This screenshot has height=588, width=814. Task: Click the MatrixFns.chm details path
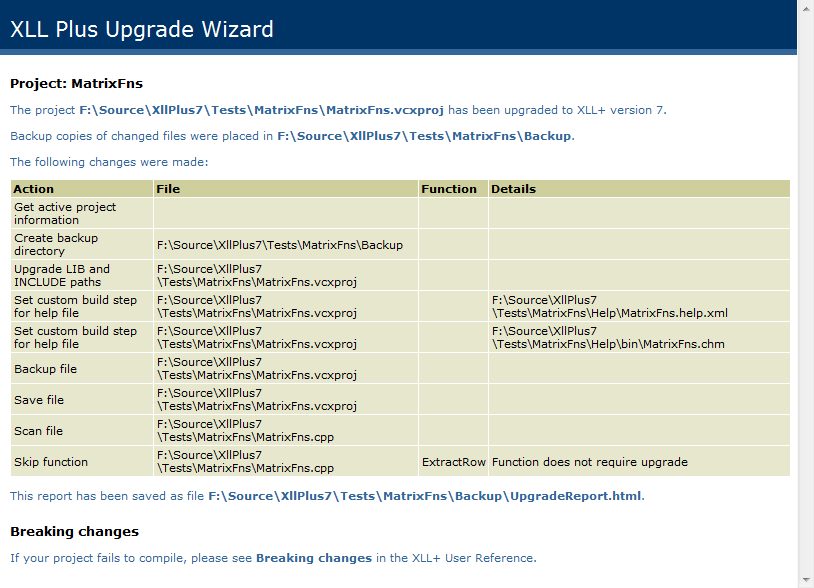point(608,337)
